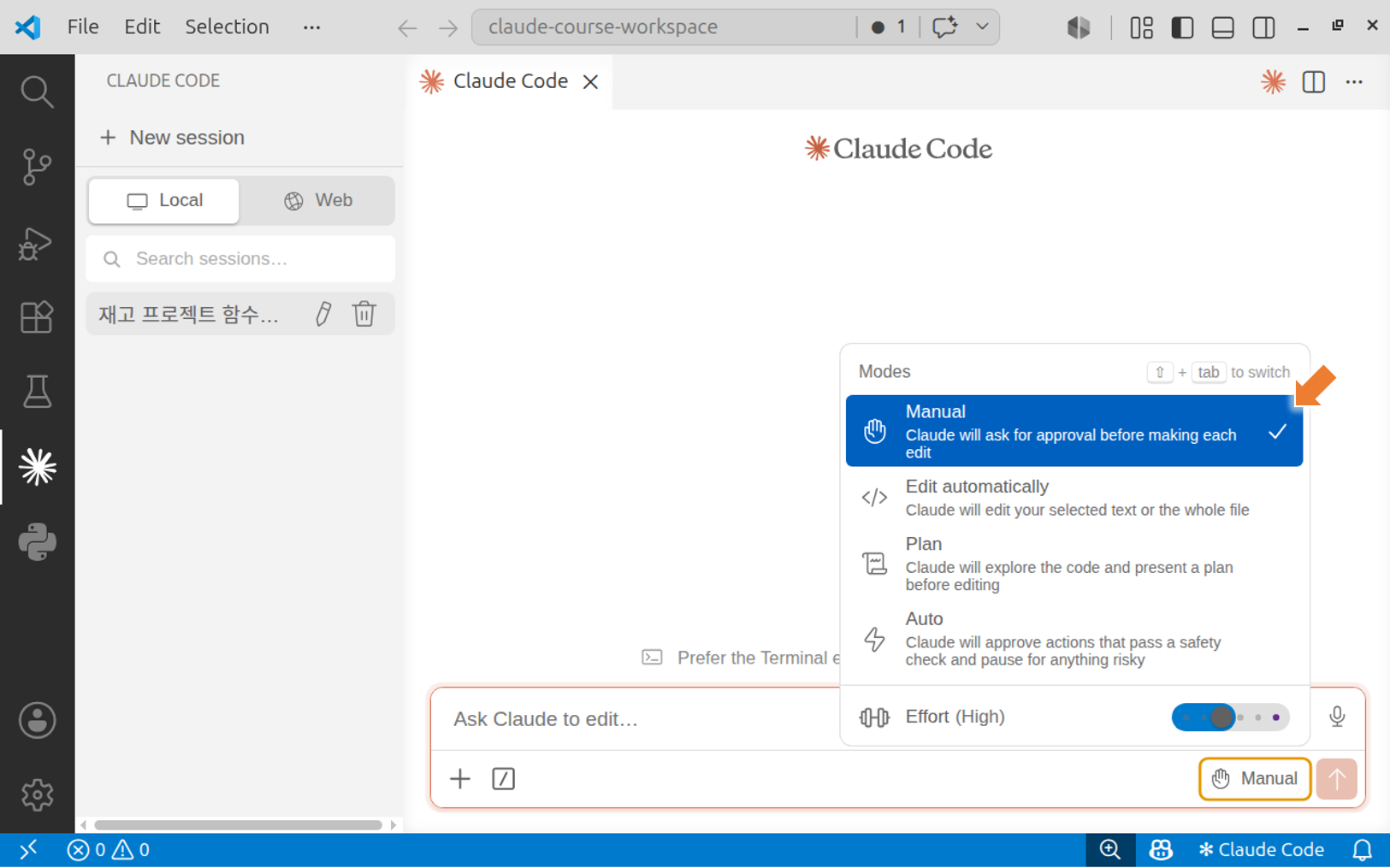
Task: Open notifications bell
Action: coord(1362,850)
